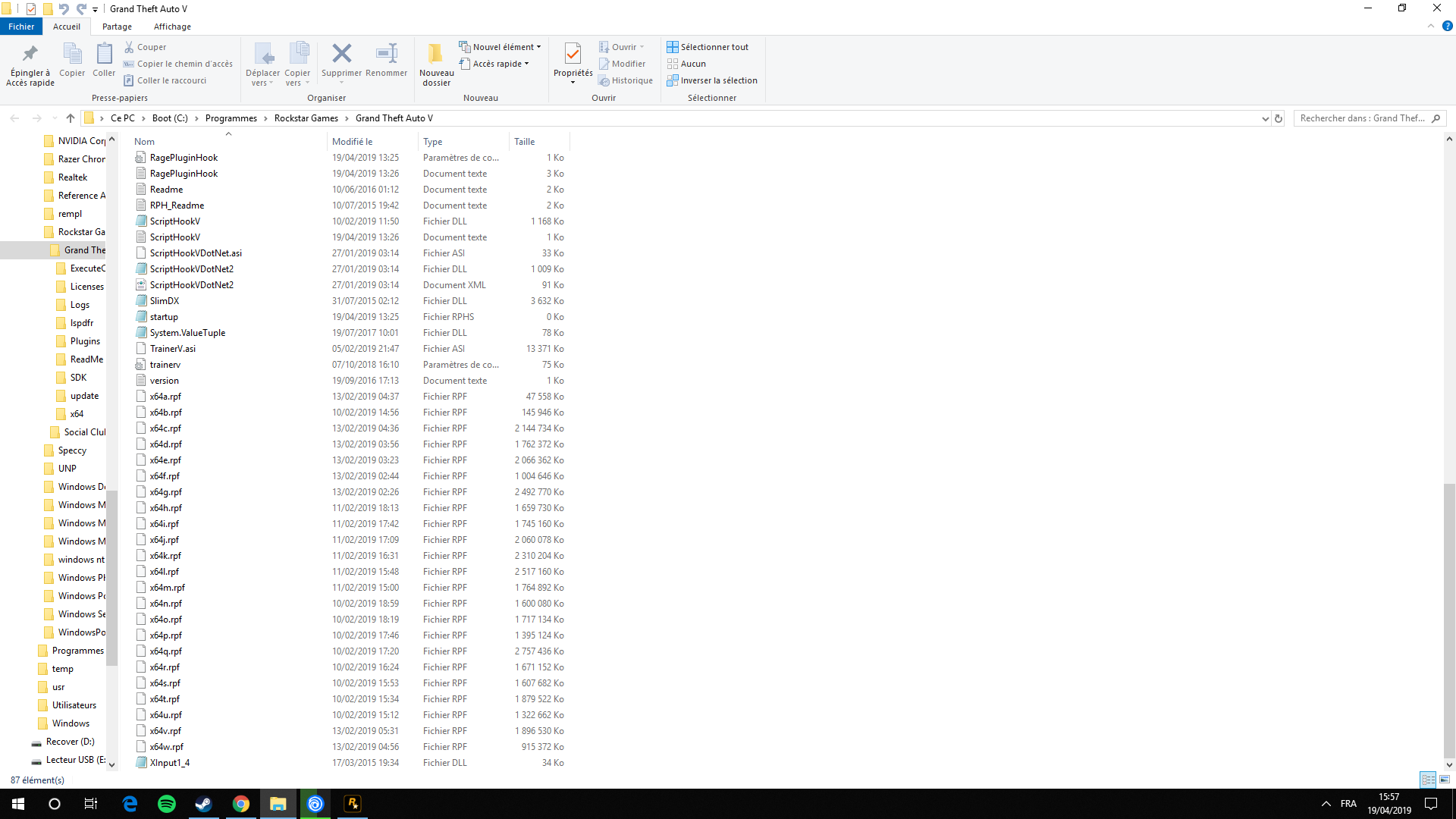Viewport: 1456px width, 819px height.
Task: Open the Propriétés icon in ribbon
Action: 573,54
